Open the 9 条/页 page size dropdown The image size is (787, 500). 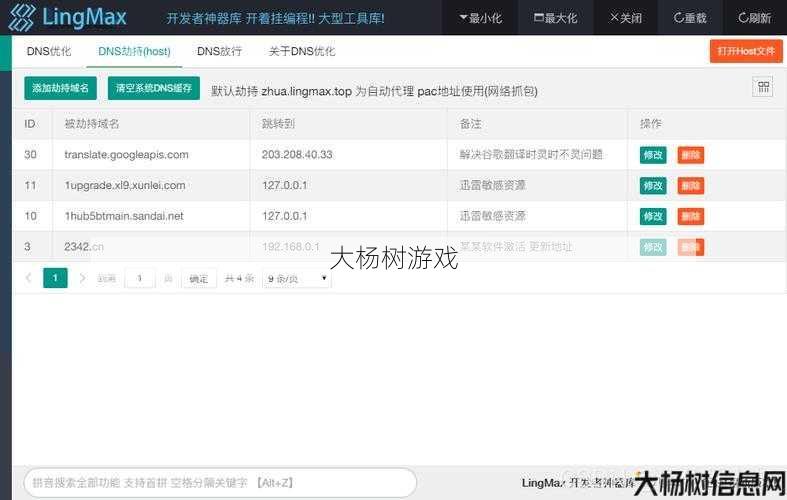(297, 279)
